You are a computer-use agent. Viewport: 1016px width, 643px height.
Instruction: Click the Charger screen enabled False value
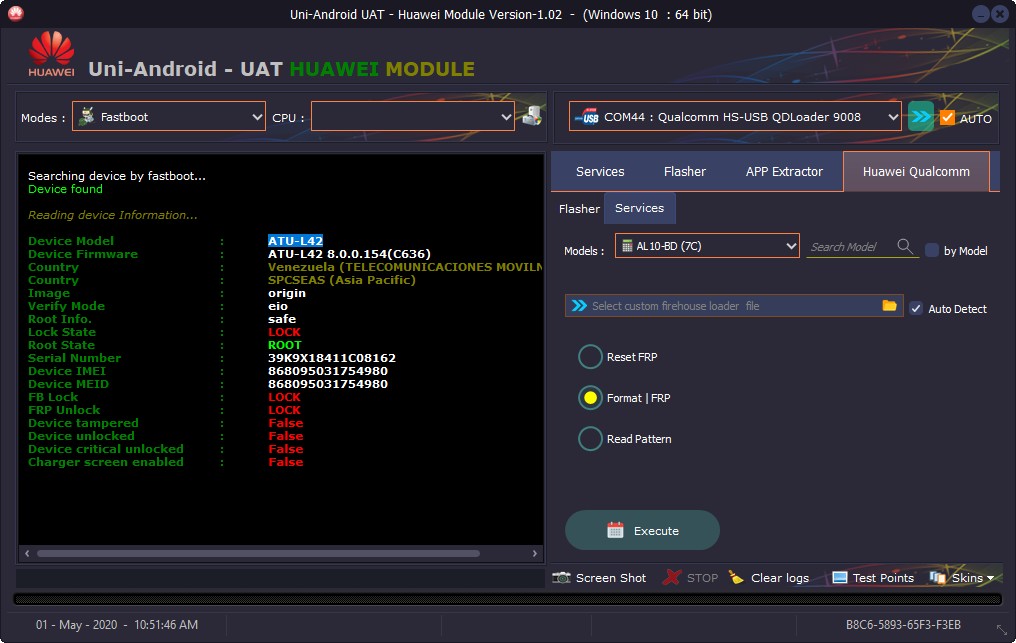point(285,462)
